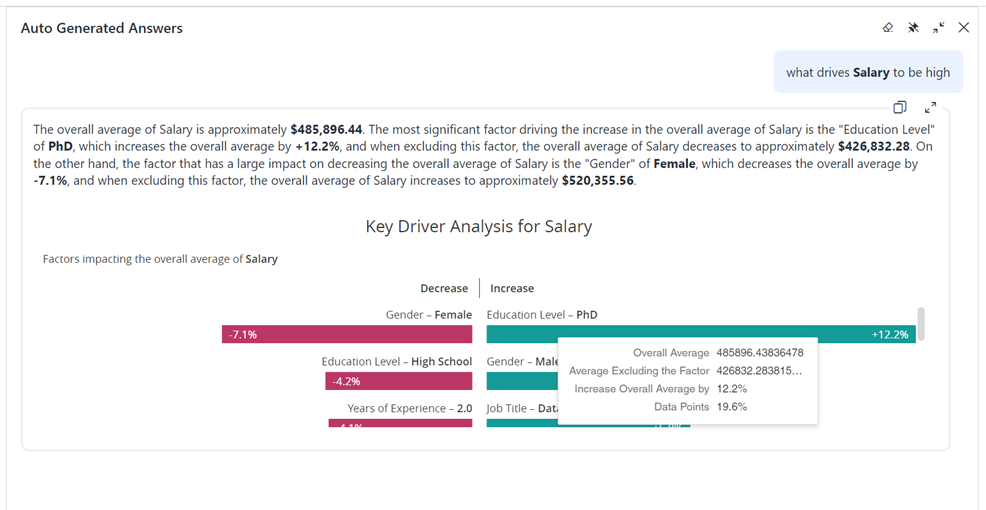Click the Education Level – PhD label
This screenshot has width=986, height=510.
point(542,315)
